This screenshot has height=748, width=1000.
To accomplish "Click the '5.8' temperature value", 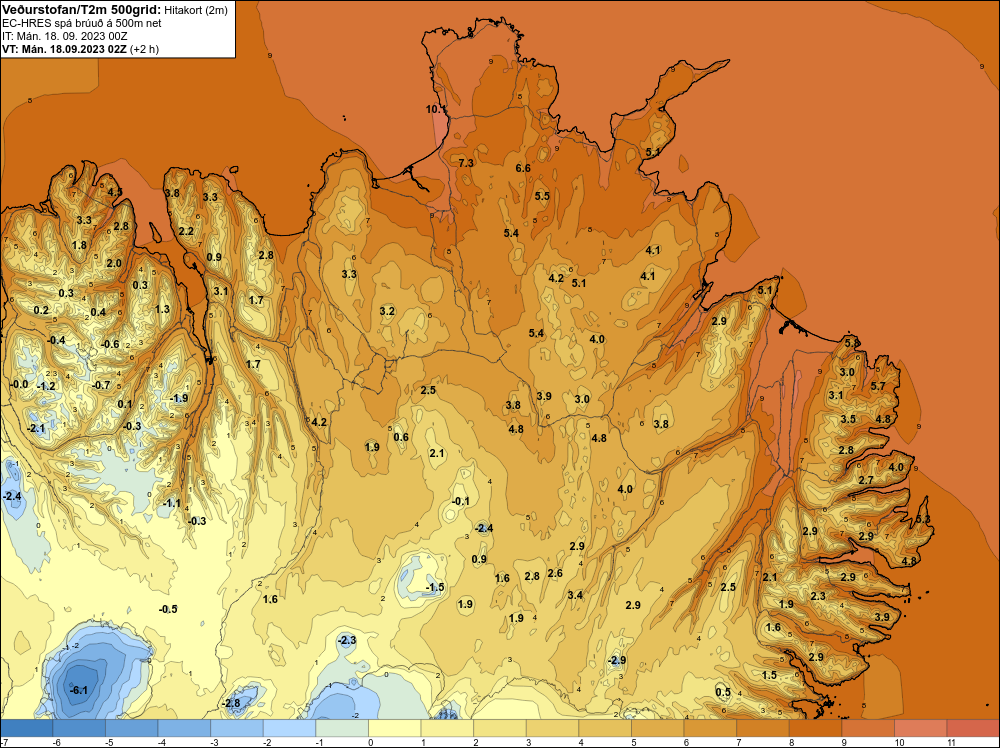I will coord(852,344).
